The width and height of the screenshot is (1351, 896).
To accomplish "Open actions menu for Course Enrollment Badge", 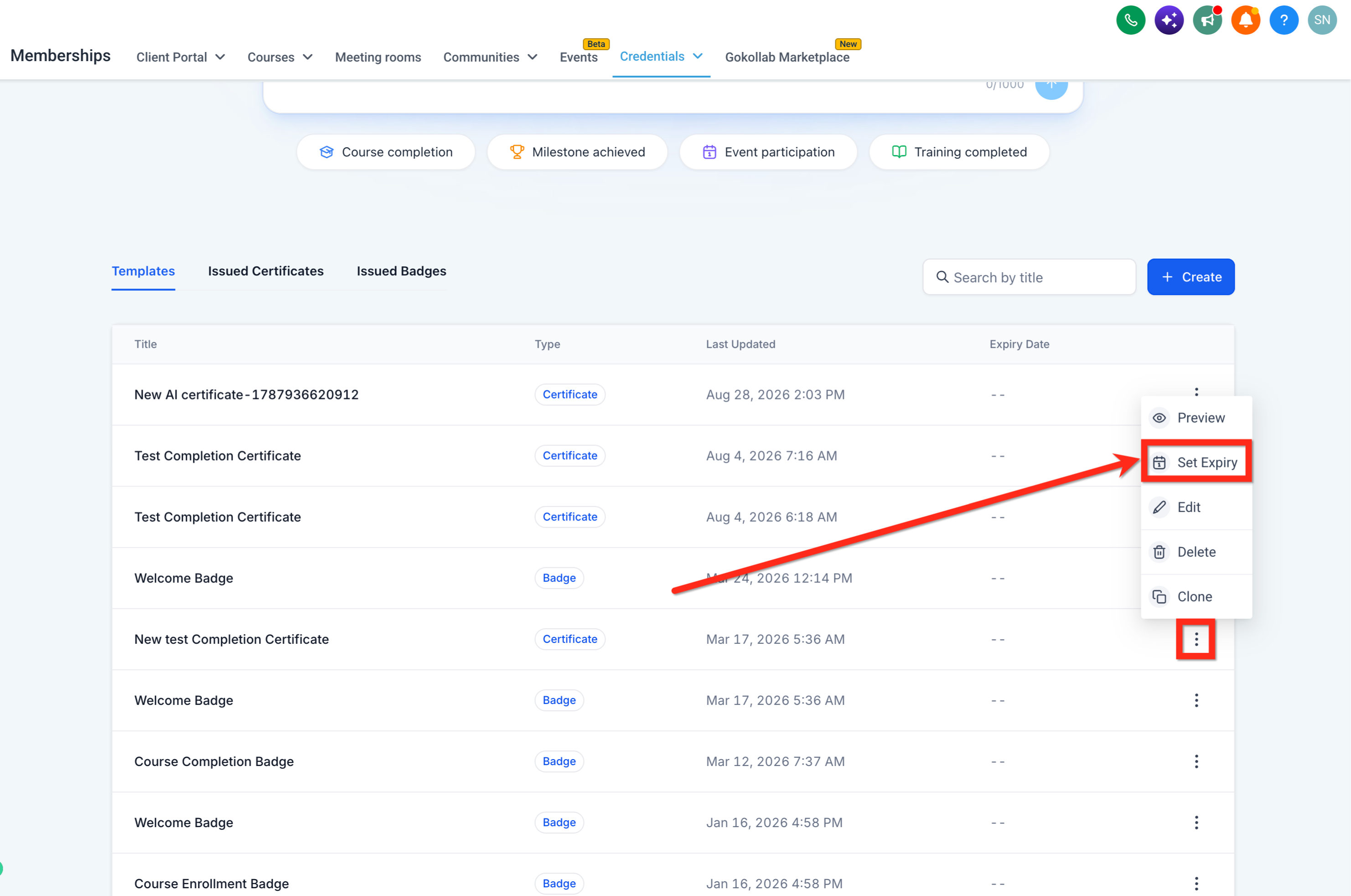I will click(x=1196, y=884).
